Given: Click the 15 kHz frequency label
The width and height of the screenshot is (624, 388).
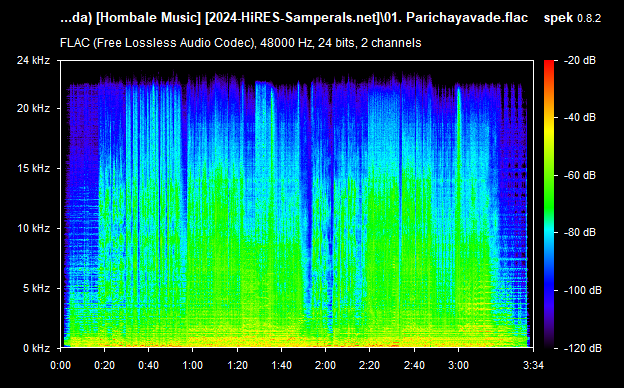Looking at the screenshot, I should [34, 168].
